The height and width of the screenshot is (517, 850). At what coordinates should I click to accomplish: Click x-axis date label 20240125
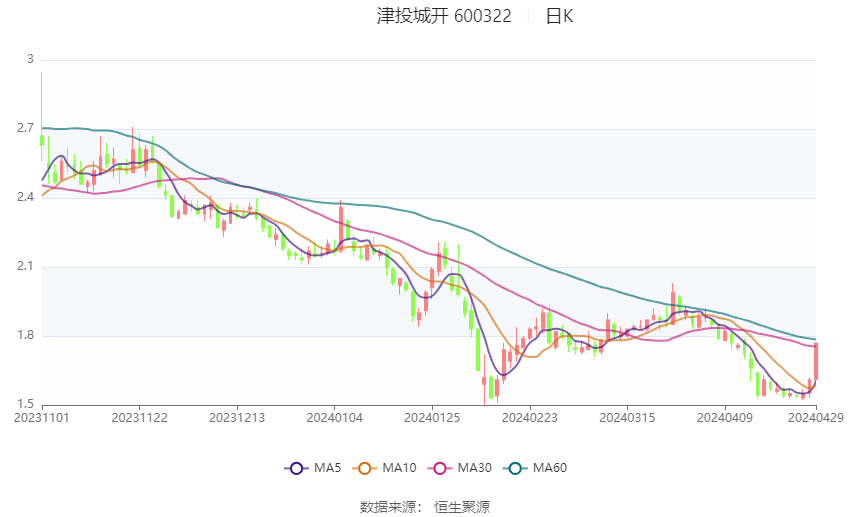[x=432, y=418]
